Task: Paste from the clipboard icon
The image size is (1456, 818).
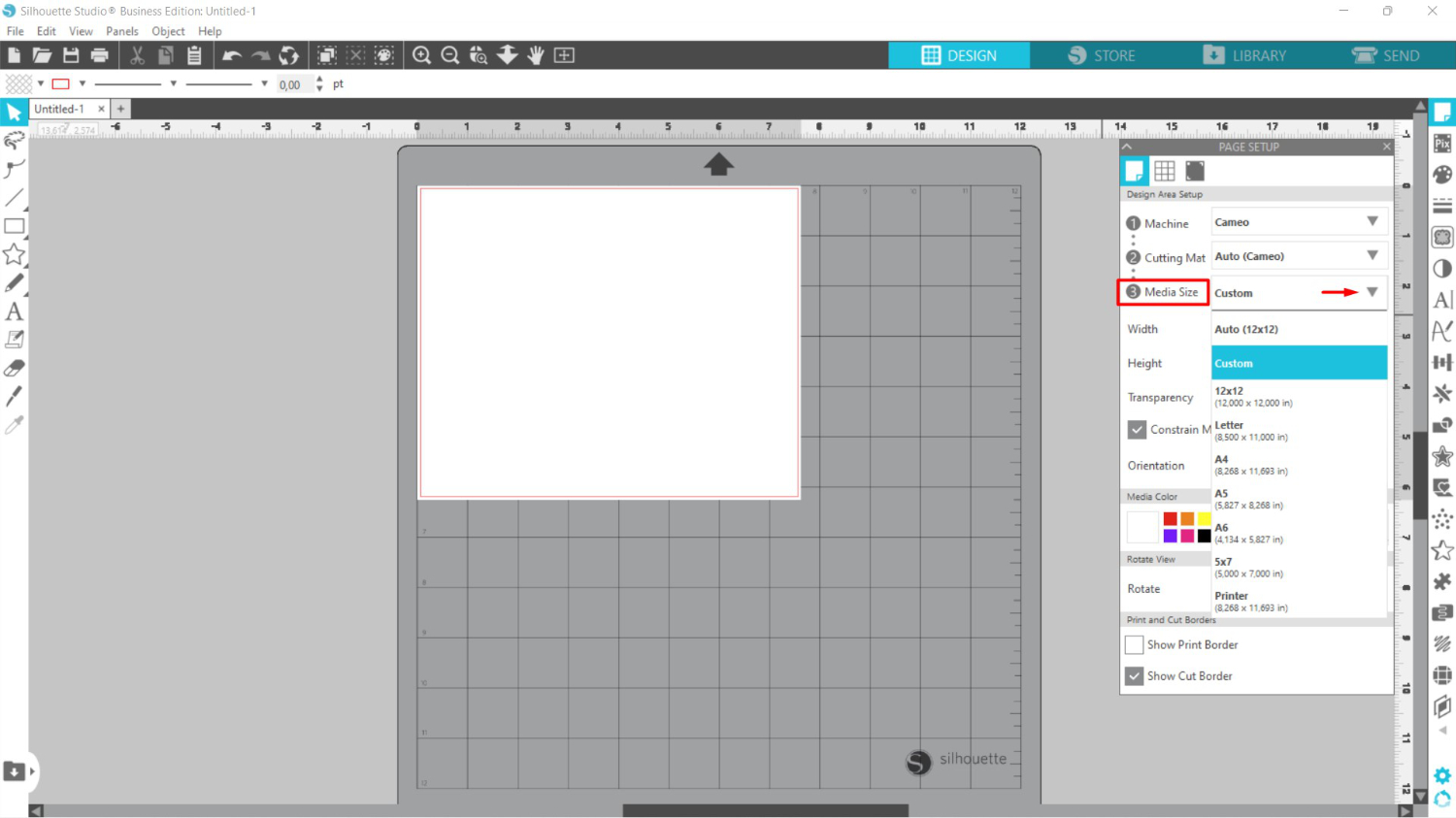Action: click(194, 55)
